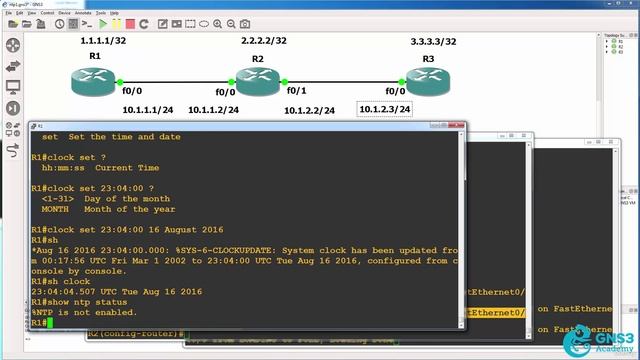
Task: Stop all devices with red square button
Action: [x=130, y=24]
